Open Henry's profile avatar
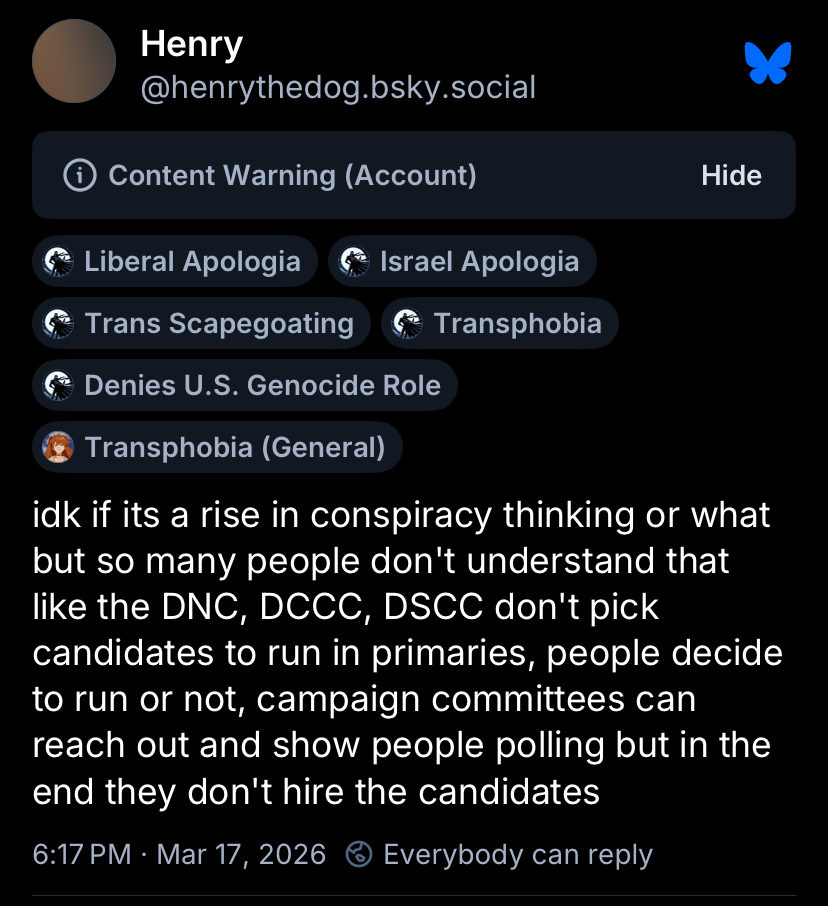The height and width of the screenshot is (906, 828). pyautogui.click(x=74, y=61)
